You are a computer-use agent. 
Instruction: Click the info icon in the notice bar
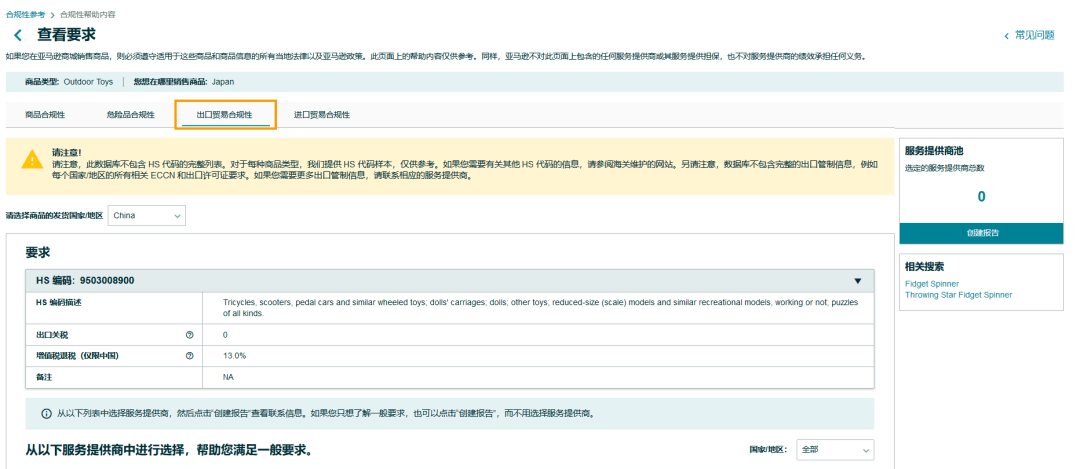tap(46, 413)
